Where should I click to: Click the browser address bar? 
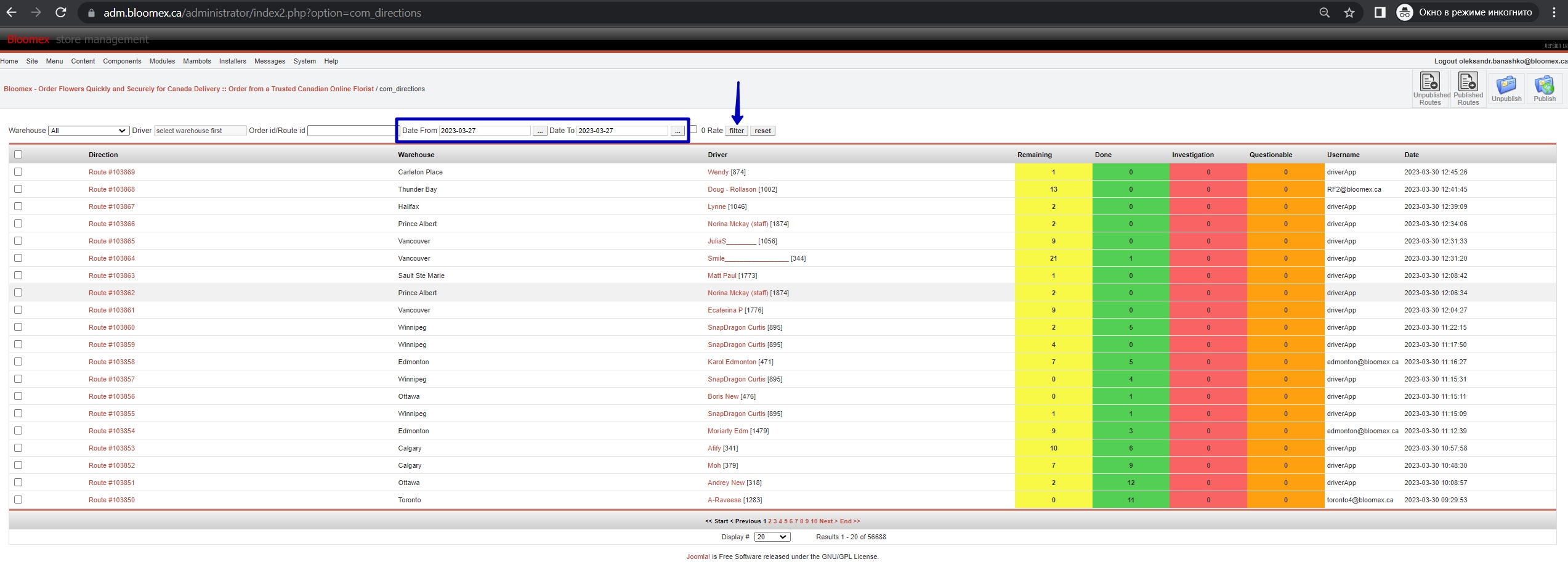click(696, 12)
